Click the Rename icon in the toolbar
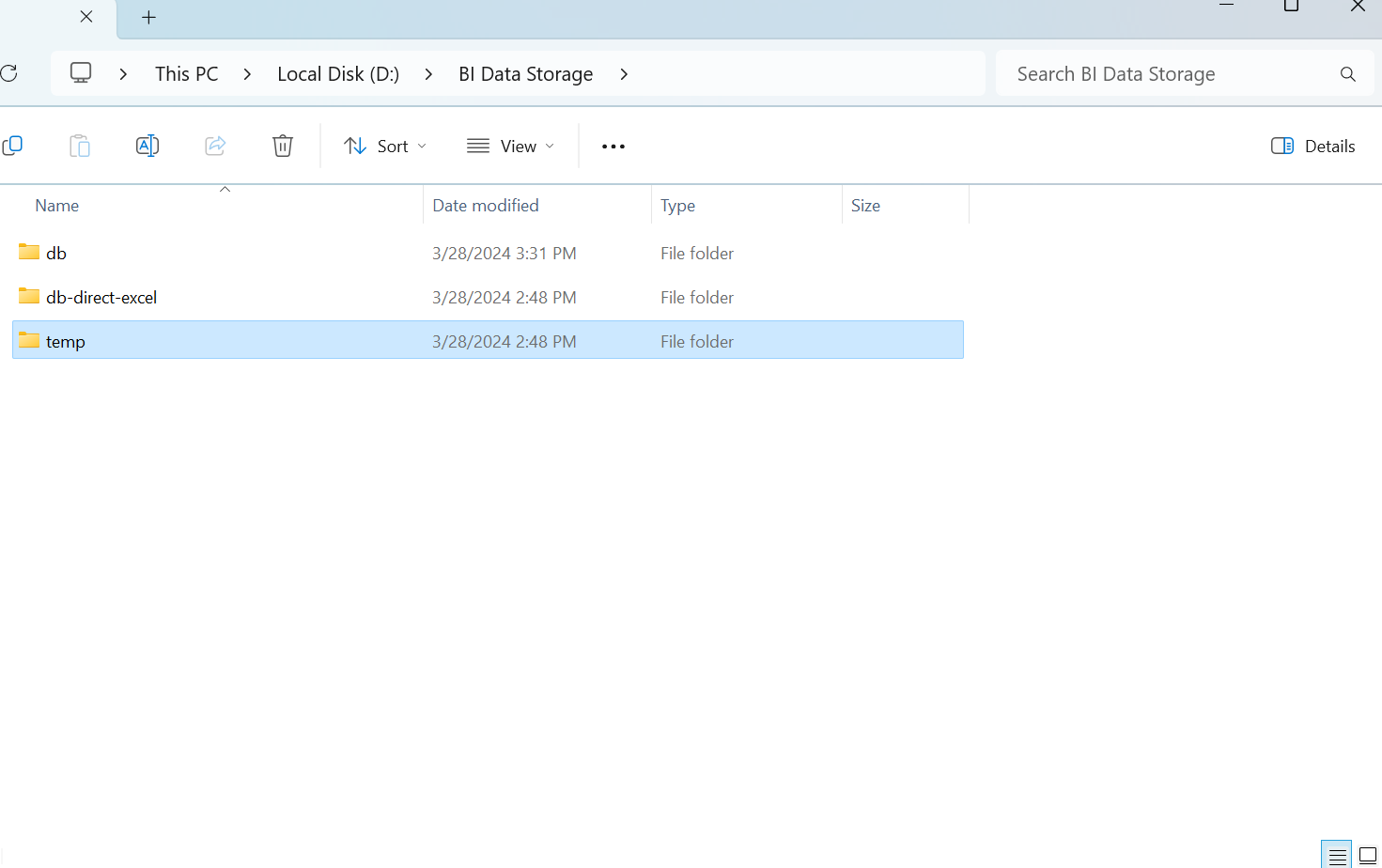This screenshot has height=868, width=1382. [148, 146]
